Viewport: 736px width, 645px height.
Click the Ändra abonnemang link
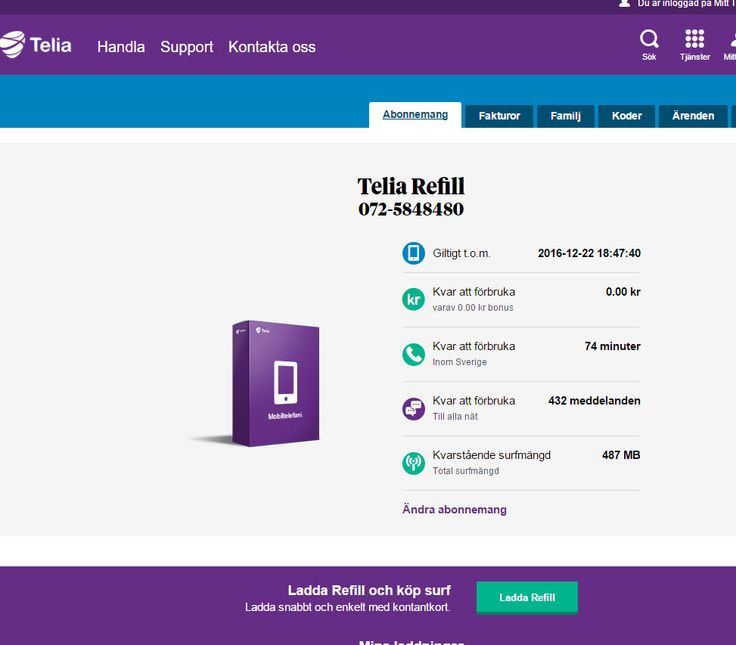pyautogui.click(x=454, y=509)
